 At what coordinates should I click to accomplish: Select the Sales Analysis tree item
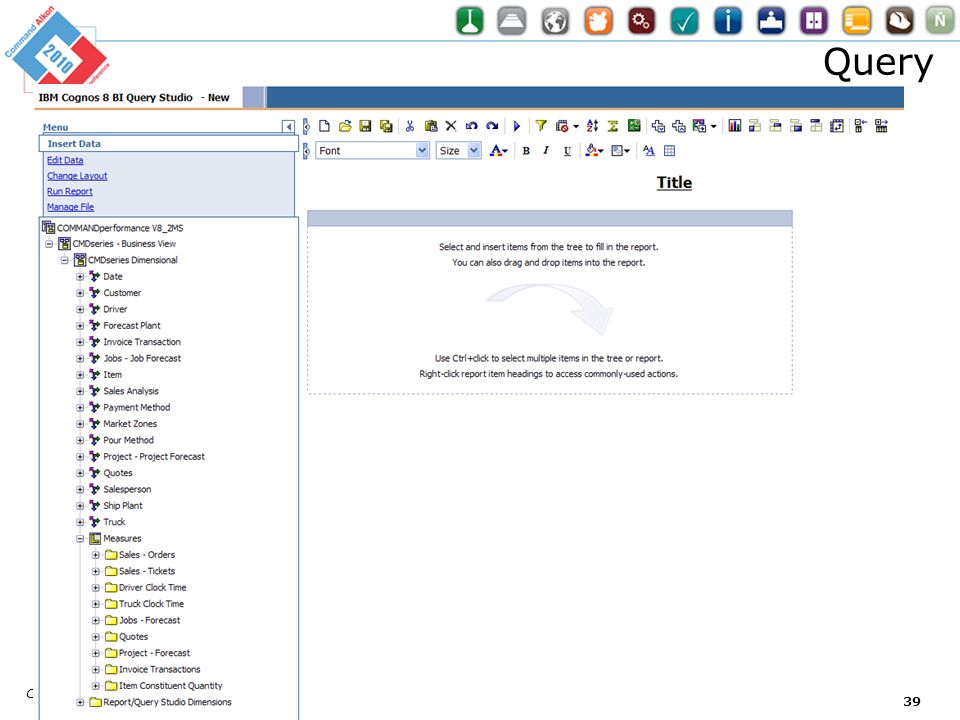(x=130, y=391)
